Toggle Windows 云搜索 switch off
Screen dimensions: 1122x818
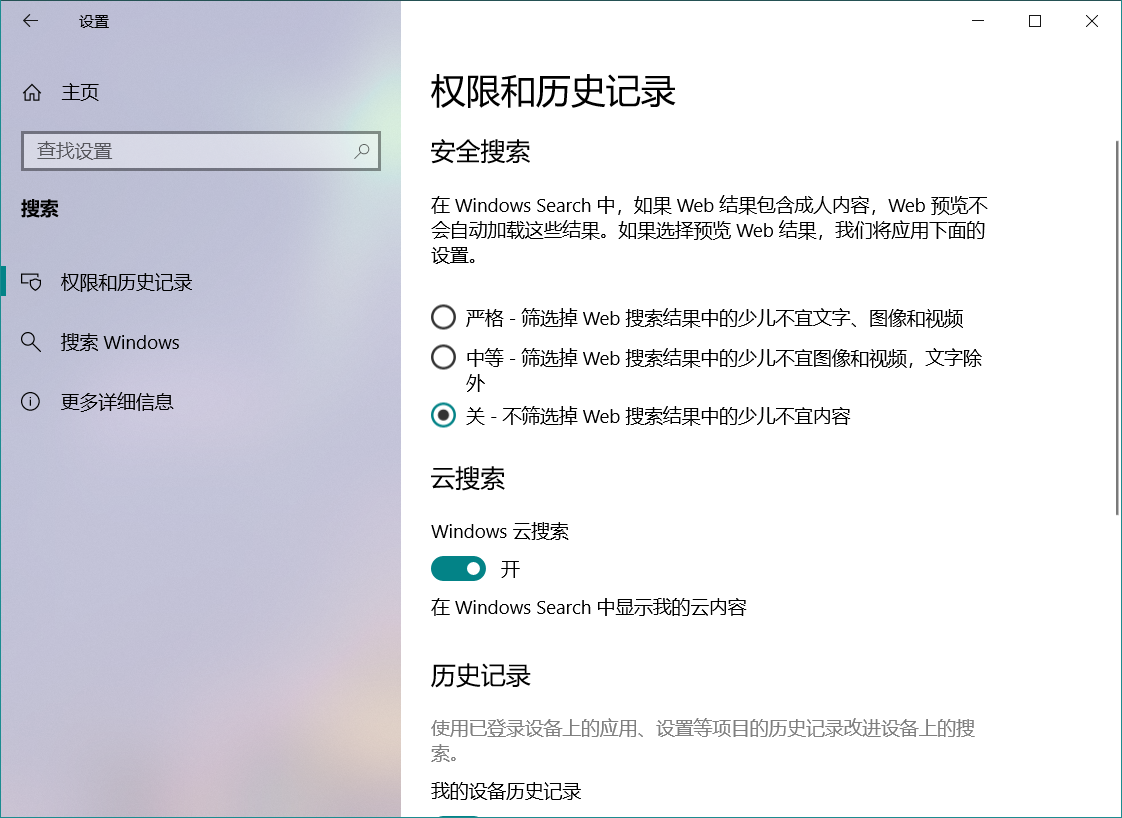(x=458, y=569)
